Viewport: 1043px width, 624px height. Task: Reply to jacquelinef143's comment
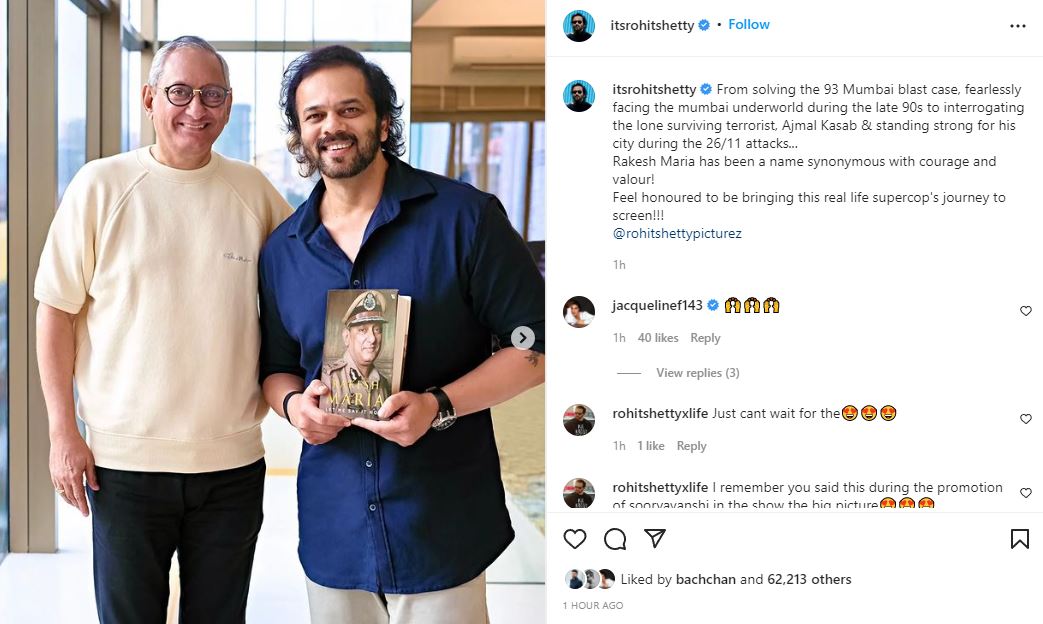click(x=705, y=338)
